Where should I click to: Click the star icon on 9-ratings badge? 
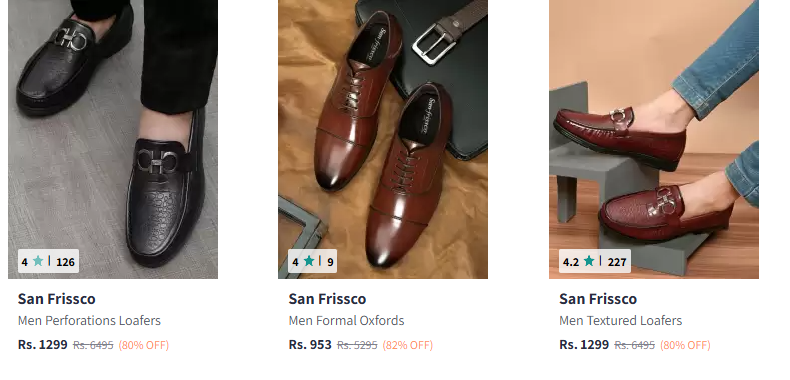pos(309,261)
